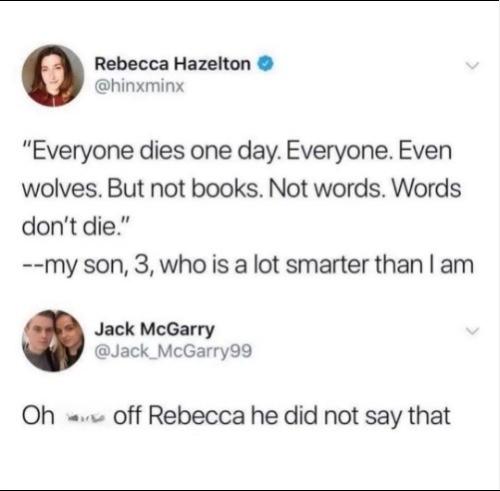Expand the options chevron on Rebecca's tweet

472,66
